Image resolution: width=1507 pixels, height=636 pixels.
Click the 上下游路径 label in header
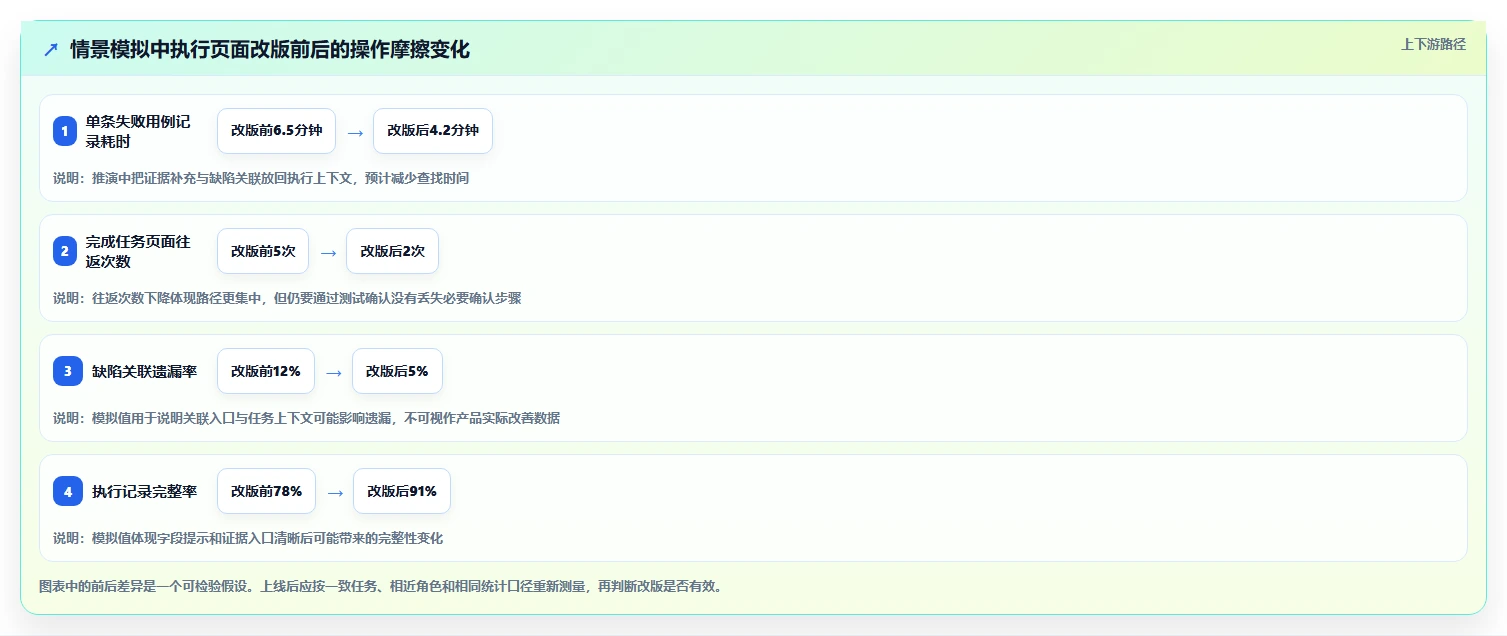pyautogui.click(x=1433, y=44)
